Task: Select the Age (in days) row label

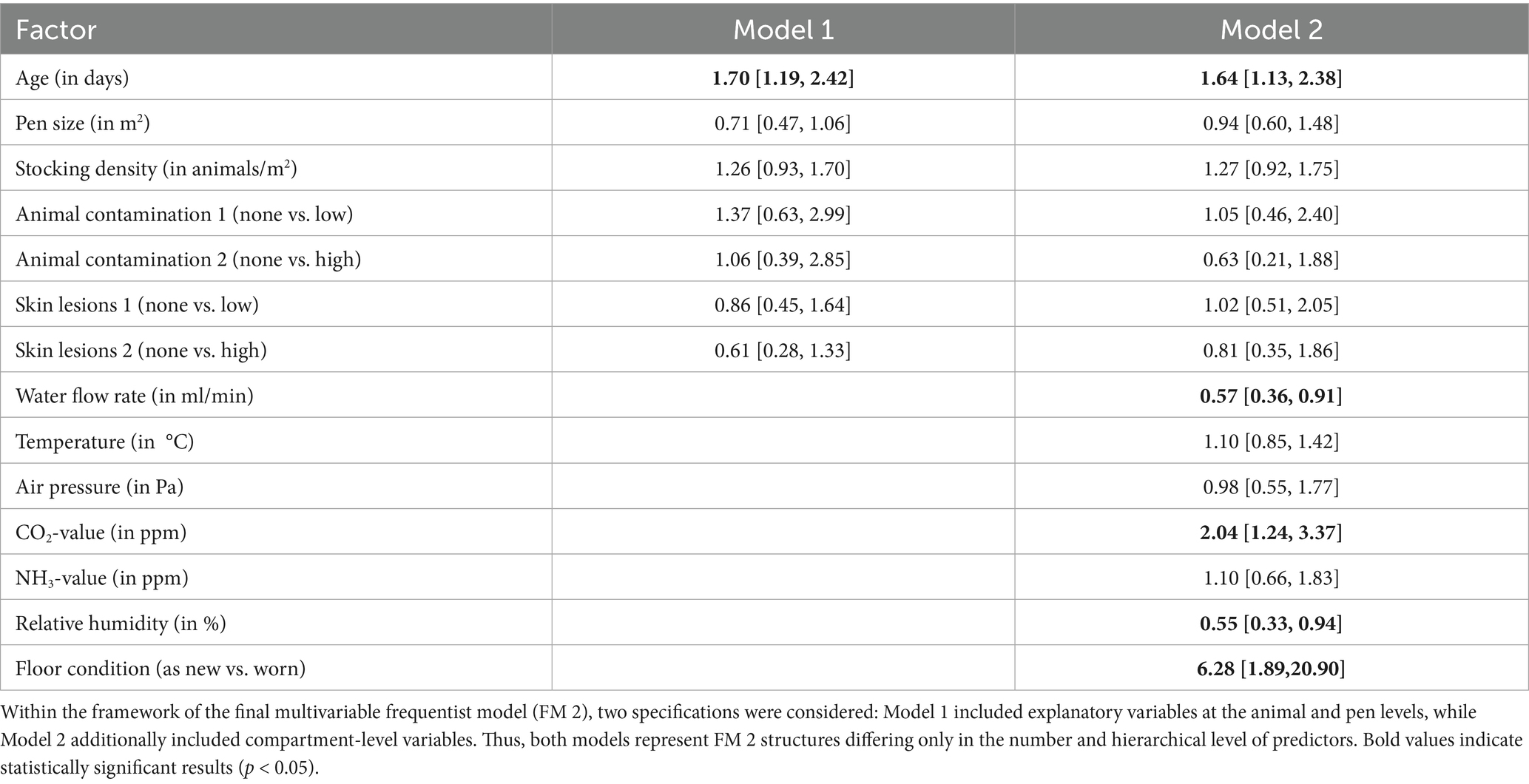Action: click(x=72, y=78)
